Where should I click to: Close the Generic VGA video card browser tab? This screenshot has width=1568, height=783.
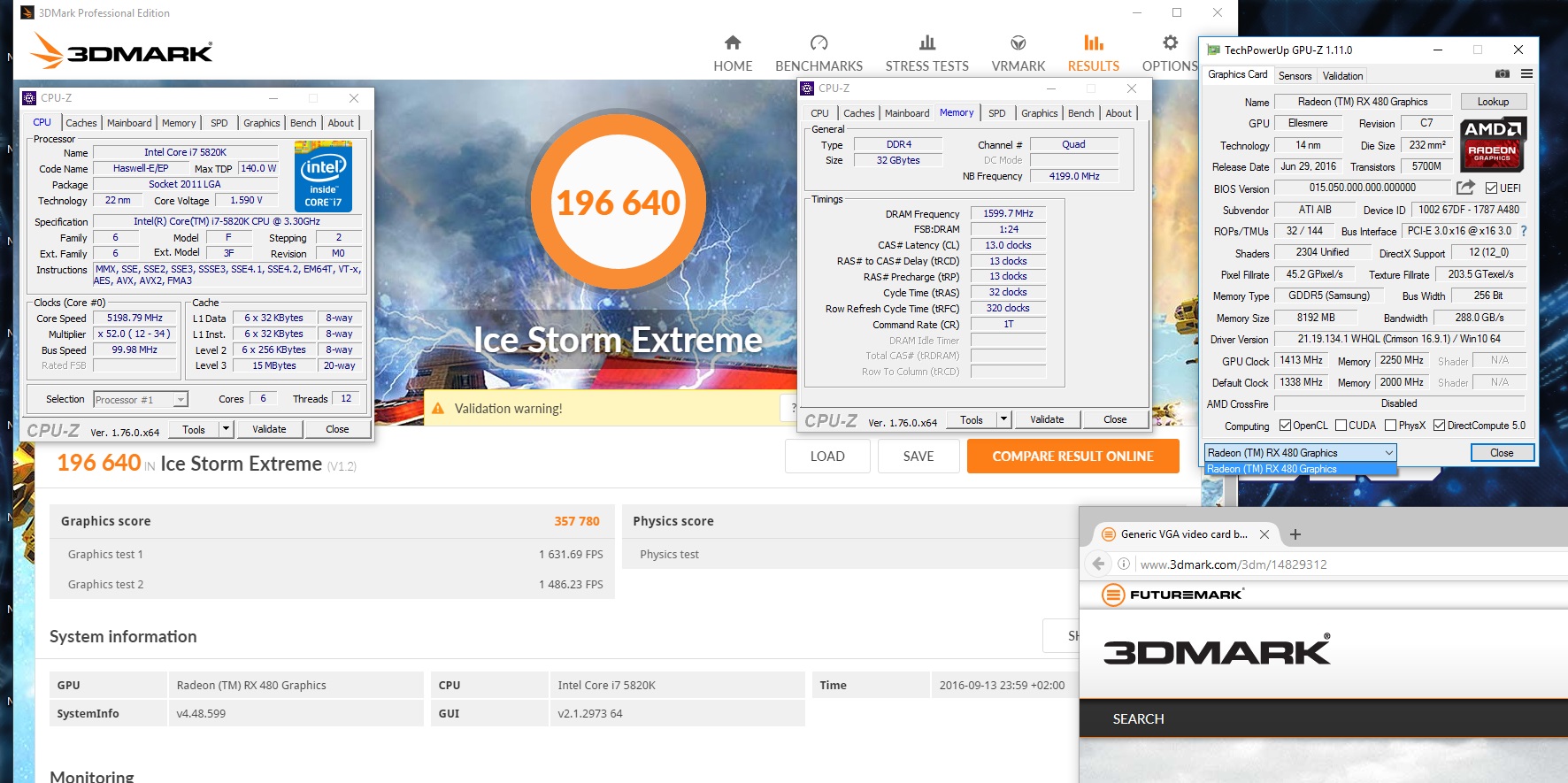[x=1264, y=534]
